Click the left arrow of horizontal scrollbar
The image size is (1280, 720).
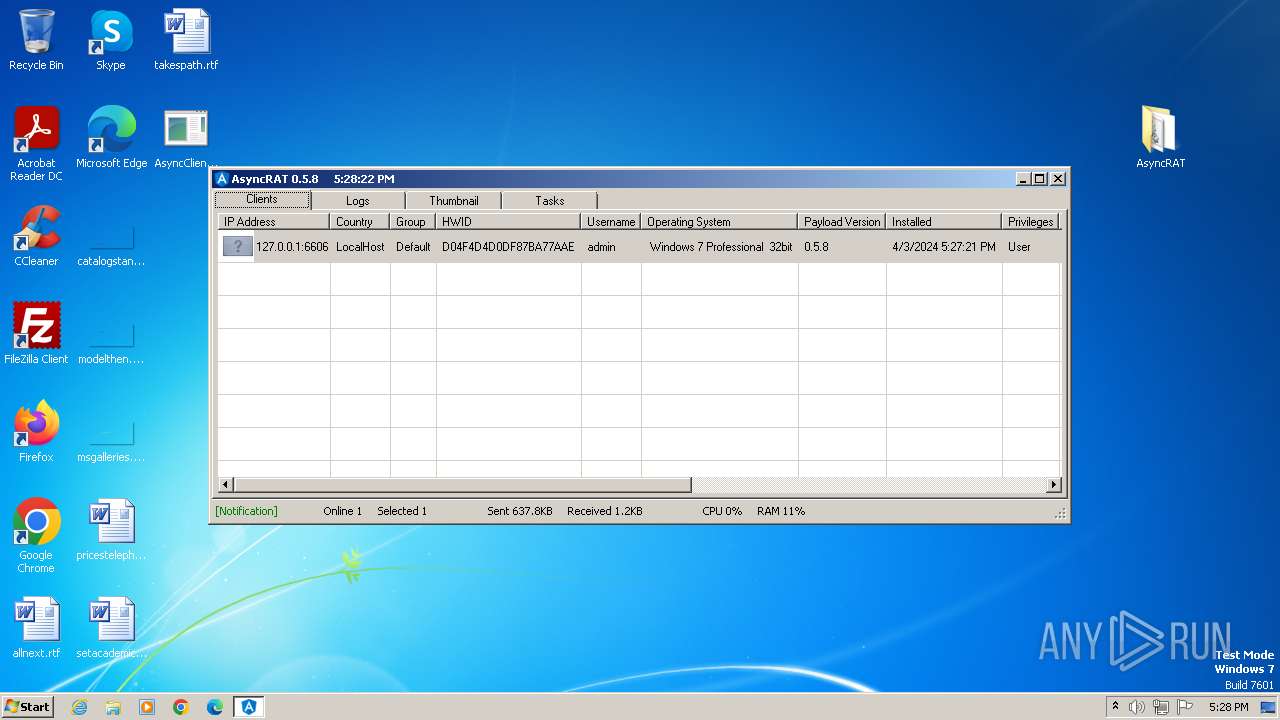point(226,485)
